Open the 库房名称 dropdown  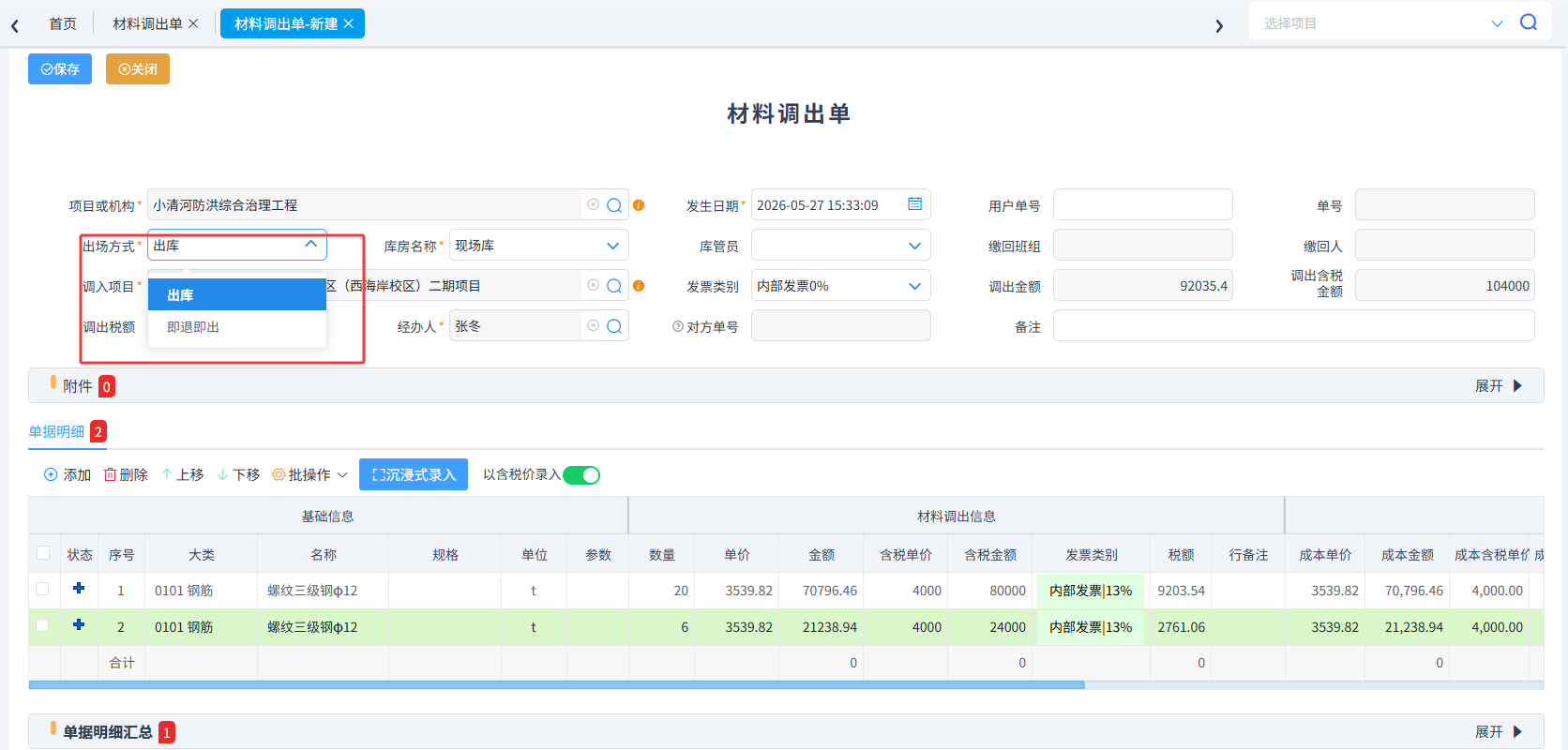click(x=612, y=246)
